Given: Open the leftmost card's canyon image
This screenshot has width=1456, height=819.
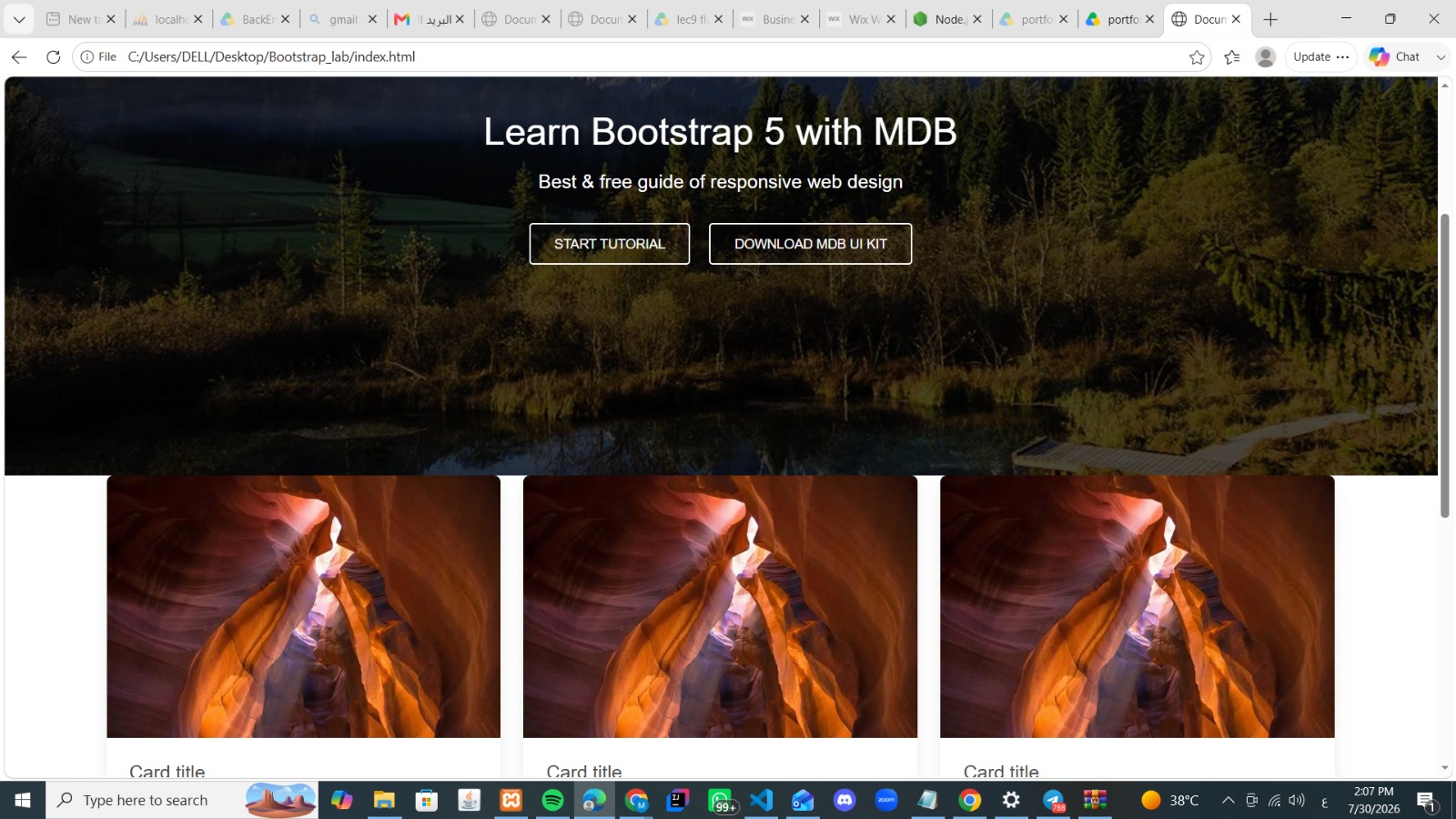Looking at the screenshot, I should coord(304,607).
